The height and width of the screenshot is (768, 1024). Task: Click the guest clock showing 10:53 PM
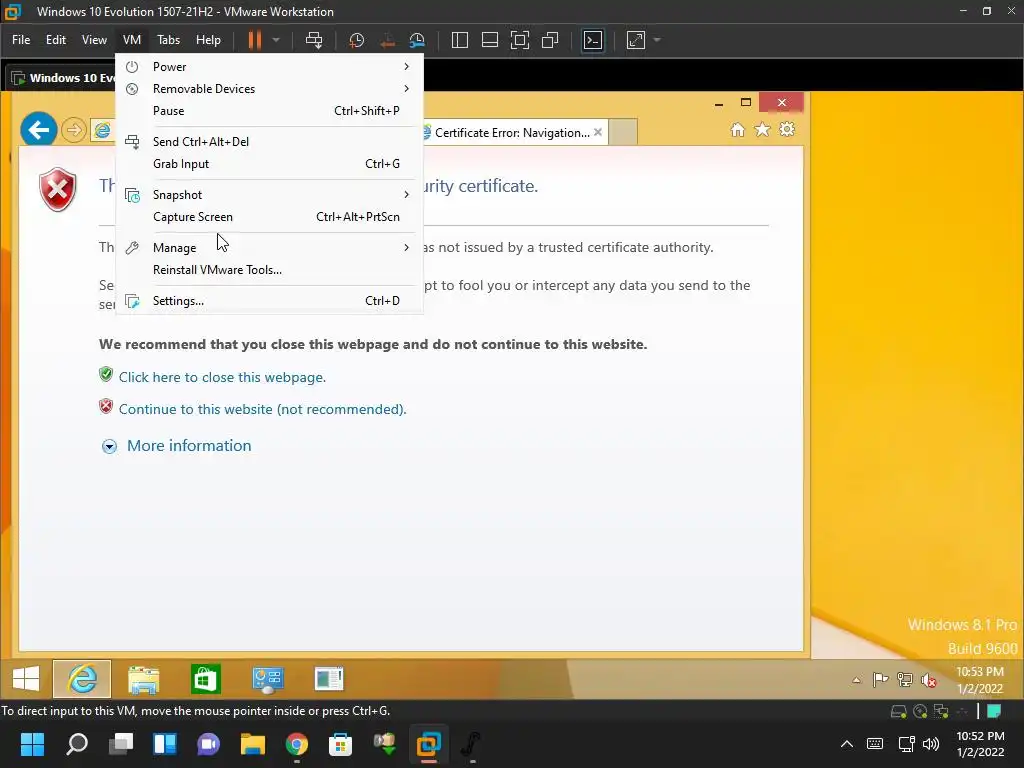pyautogui.click(x=980, y=680)
